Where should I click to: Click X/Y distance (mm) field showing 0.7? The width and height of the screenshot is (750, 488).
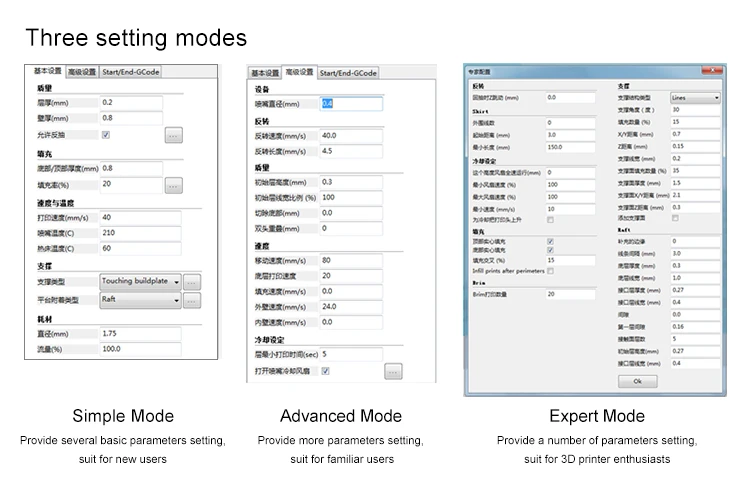tap(695, 134)
